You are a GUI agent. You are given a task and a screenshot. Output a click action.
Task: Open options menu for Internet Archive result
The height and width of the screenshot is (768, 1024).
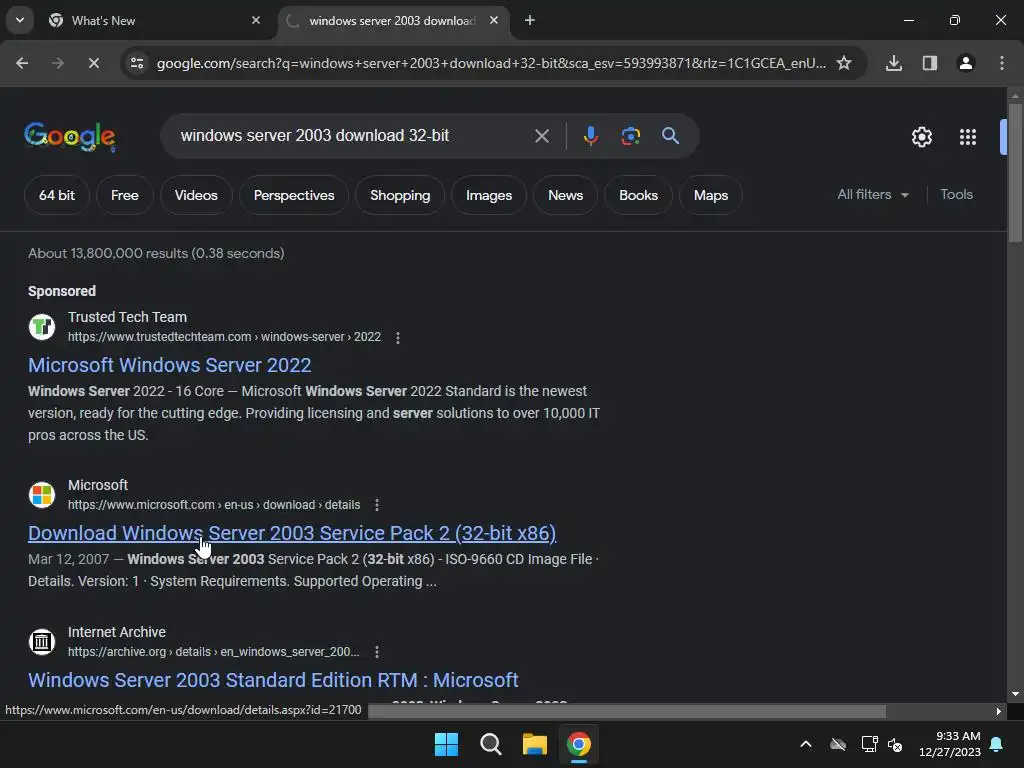tap(377, 652)
